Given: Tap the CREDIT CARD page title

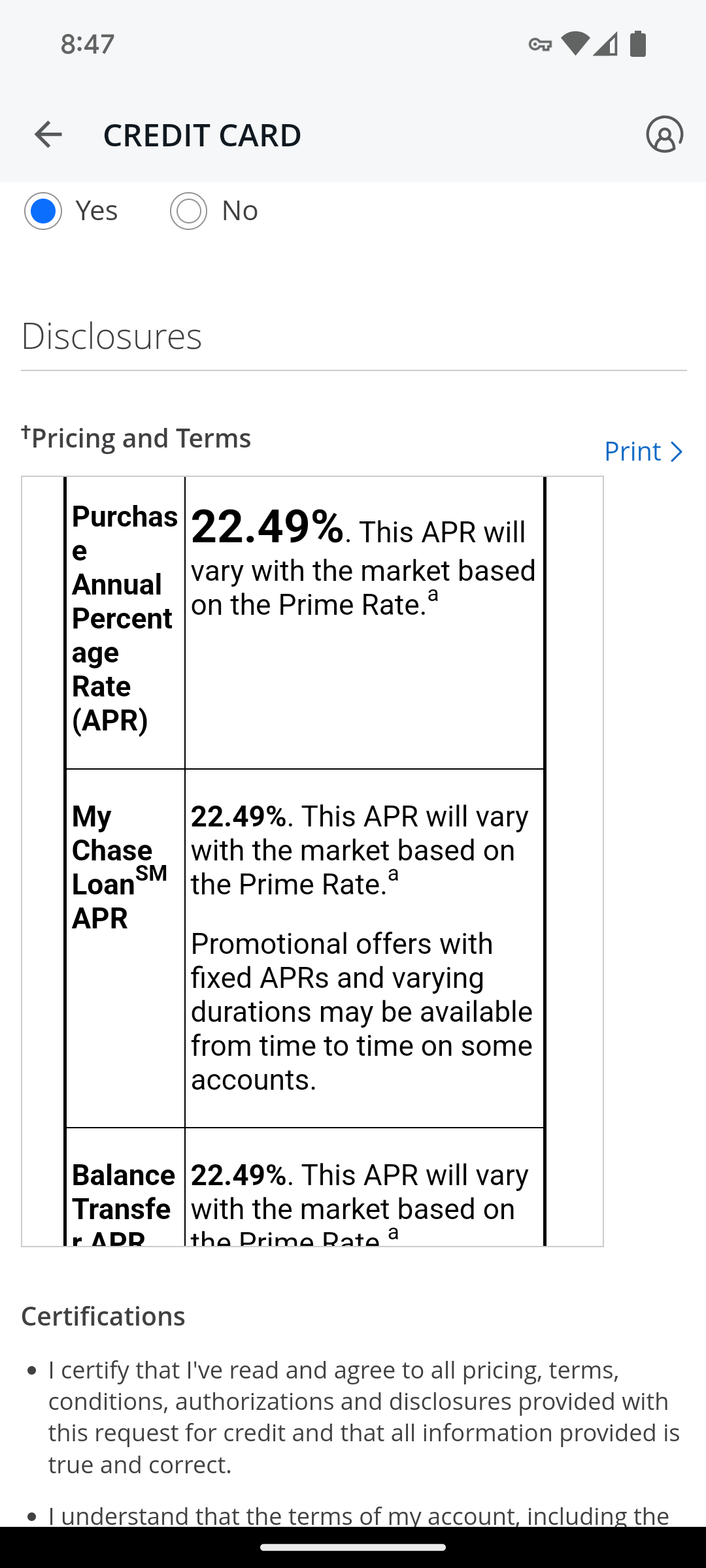Looking at the screenshot, I should pos(202,135).
